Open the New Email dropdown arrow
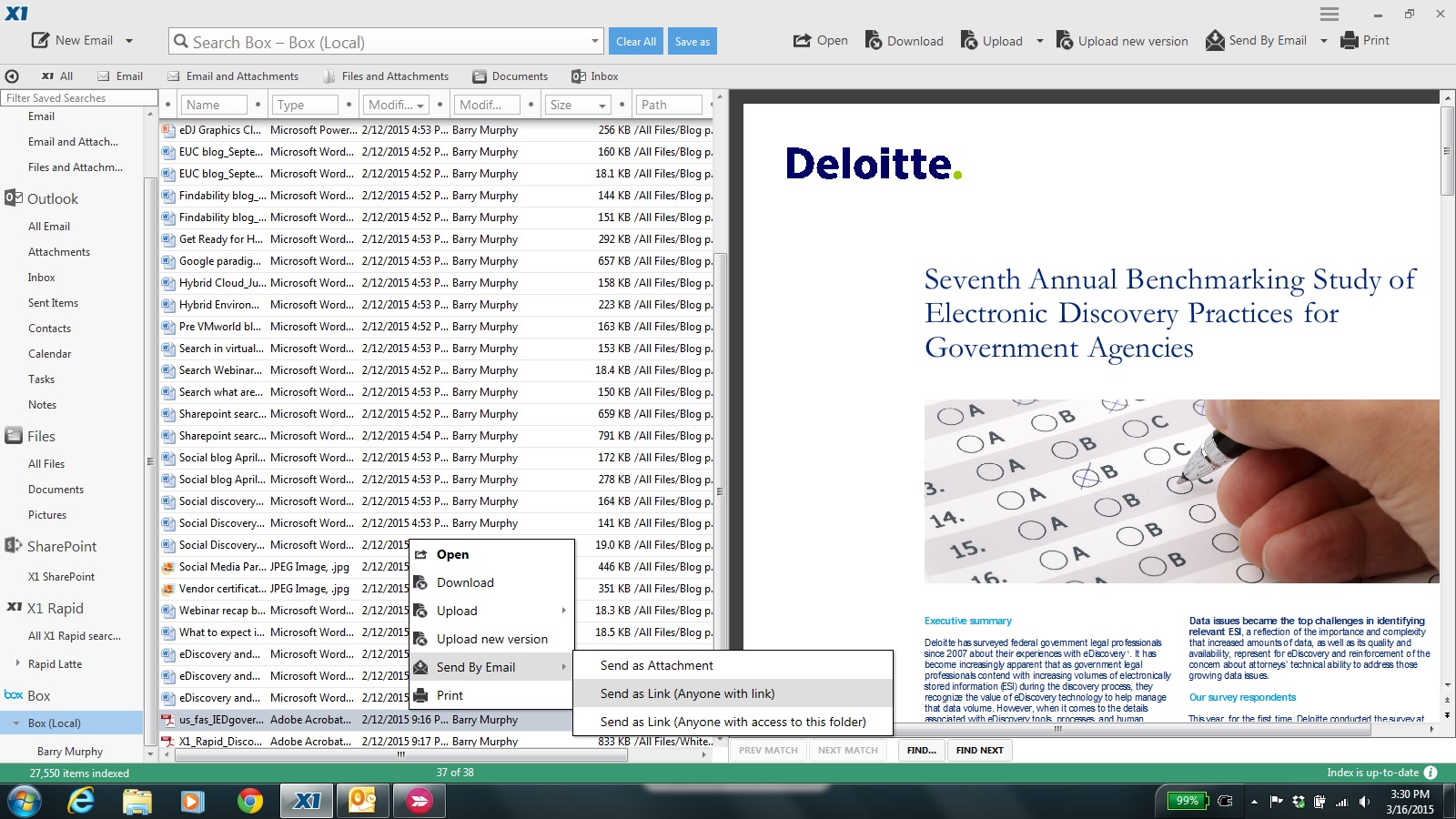 (x=129, y=41)
